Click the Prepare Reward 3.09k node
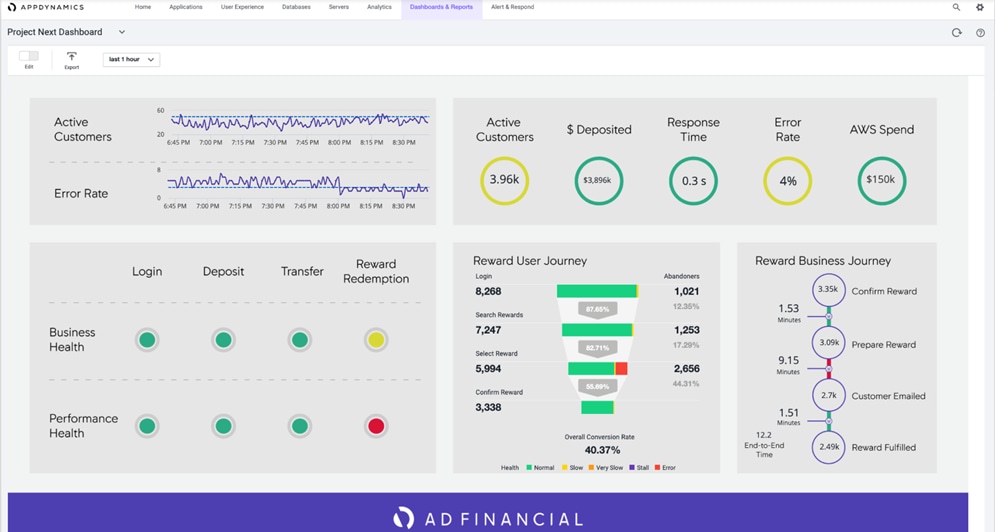The width and height of the screenshot is (995, 532). [x=829, y=343]
